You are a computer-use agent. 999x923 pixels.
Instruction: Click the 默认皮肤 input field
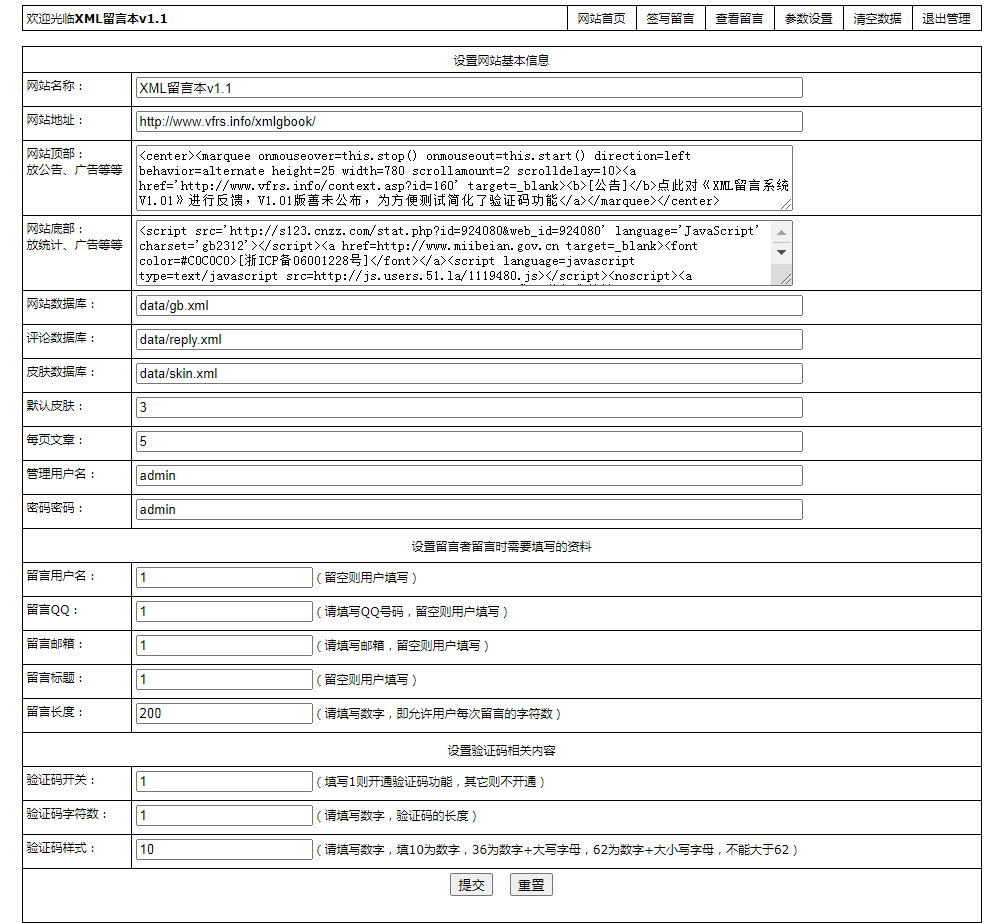click(x=469, y=408)
